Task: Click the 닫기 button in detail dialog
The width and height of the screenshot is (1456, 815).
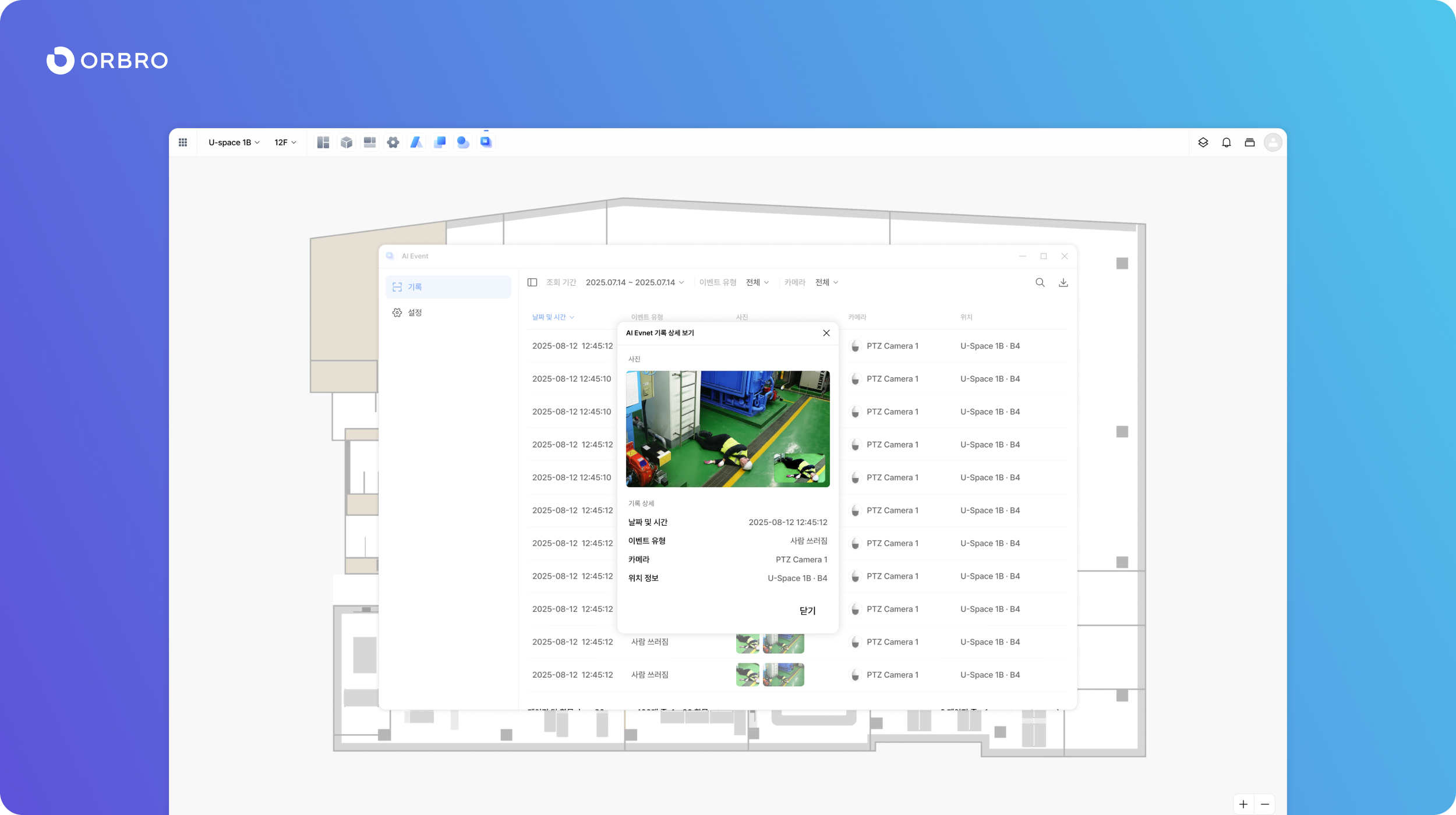Action: [x=807, y=611]
